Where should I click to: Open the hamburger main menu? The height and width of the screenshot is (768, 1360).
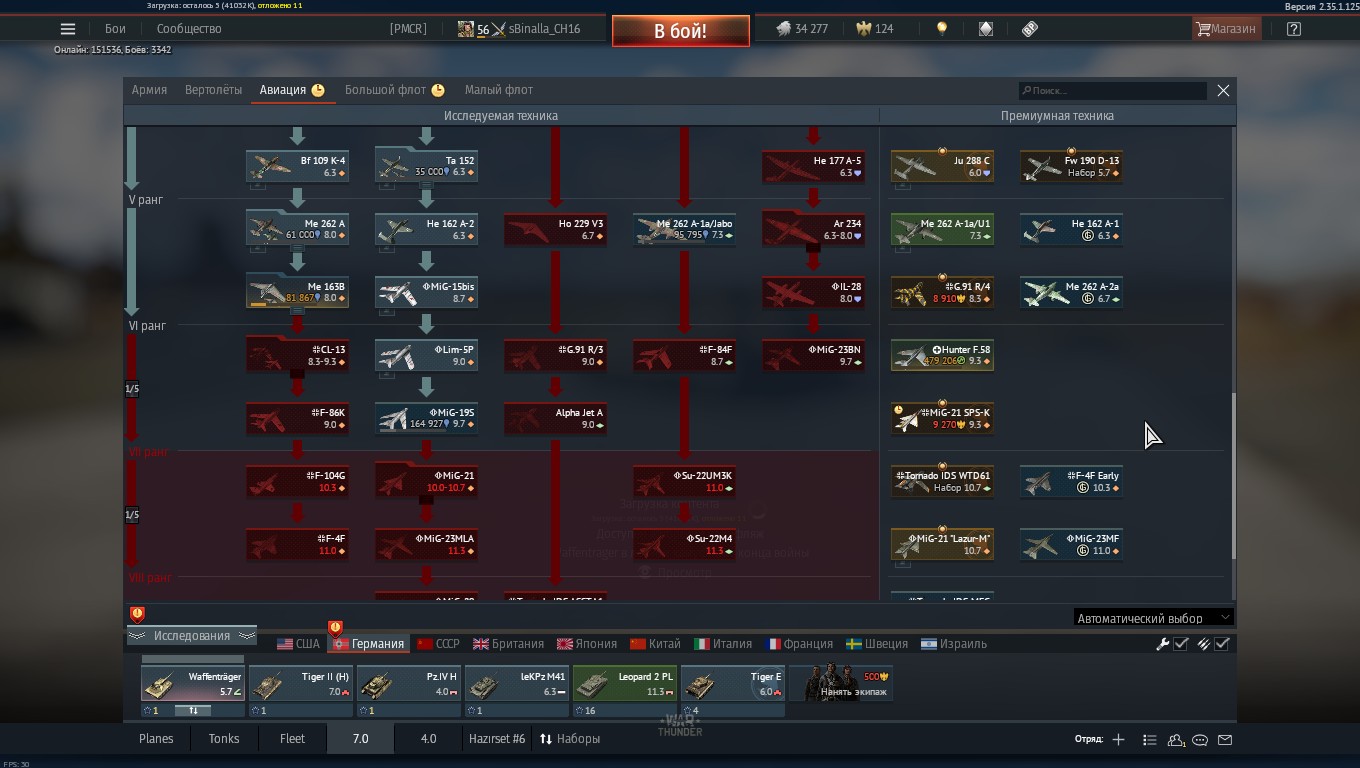(x=68, y=29)
